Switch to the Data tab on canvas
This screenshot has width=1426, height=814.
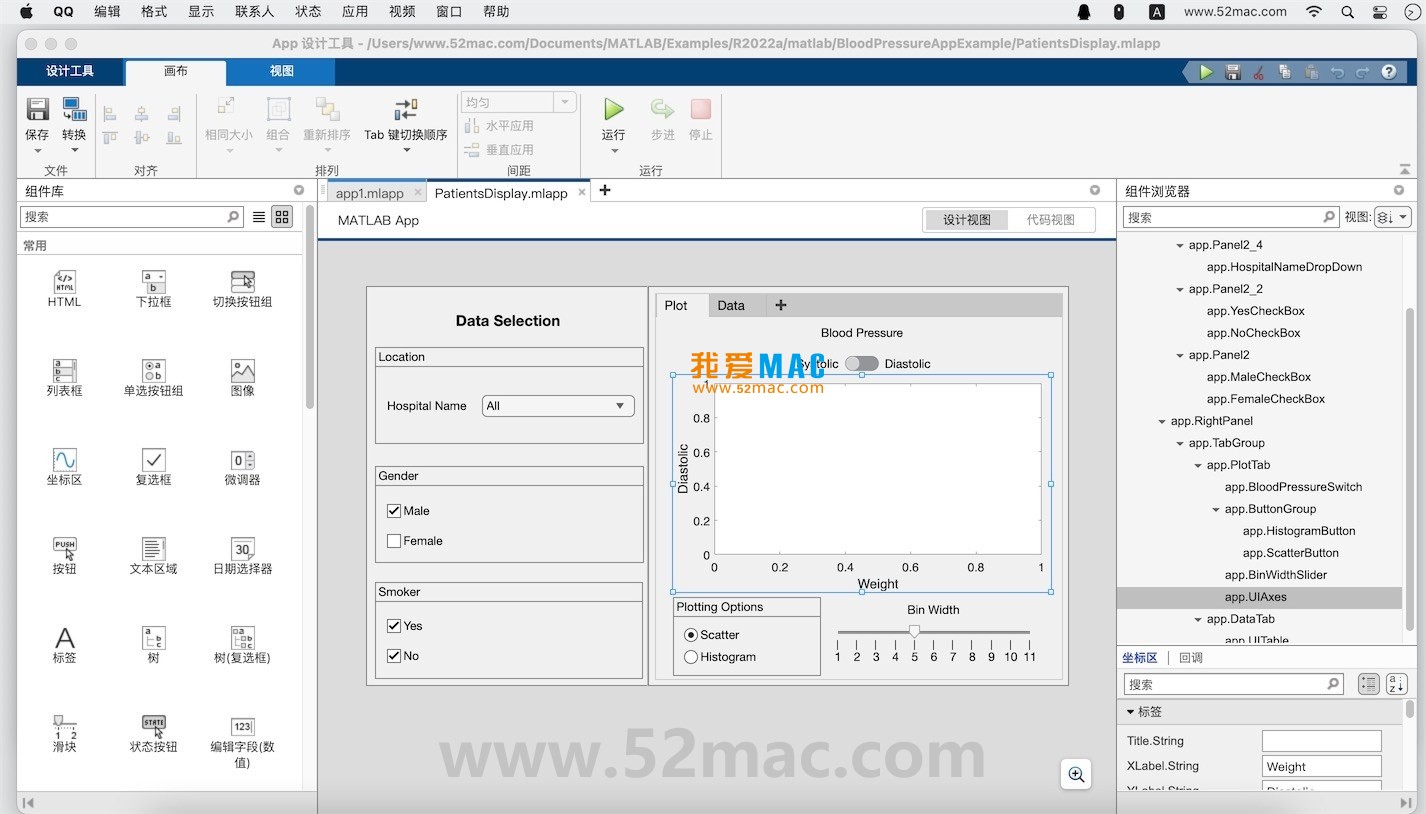(731, 305)
